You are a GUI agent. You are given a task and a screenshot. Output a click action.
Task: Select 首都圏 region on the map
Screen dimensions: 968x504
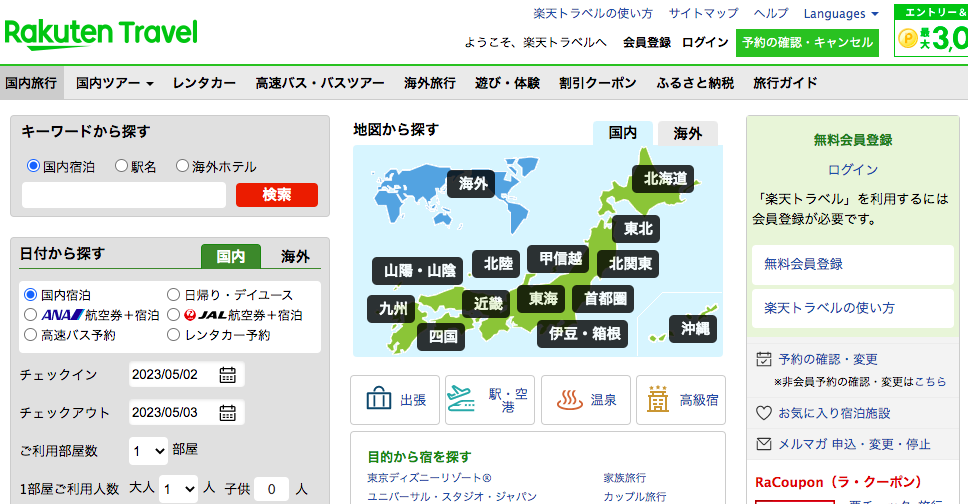(x=604, y=299)
